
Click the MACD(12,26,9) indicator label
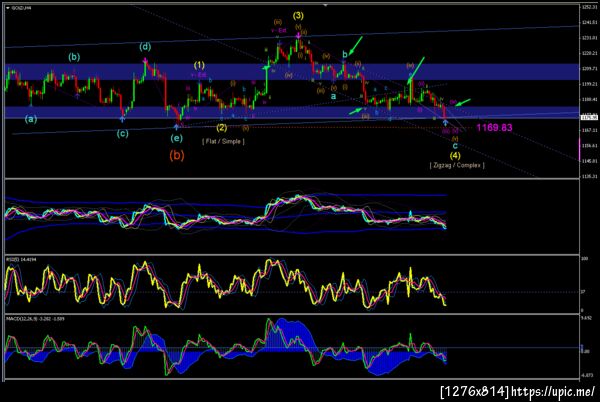coord(35,319)
